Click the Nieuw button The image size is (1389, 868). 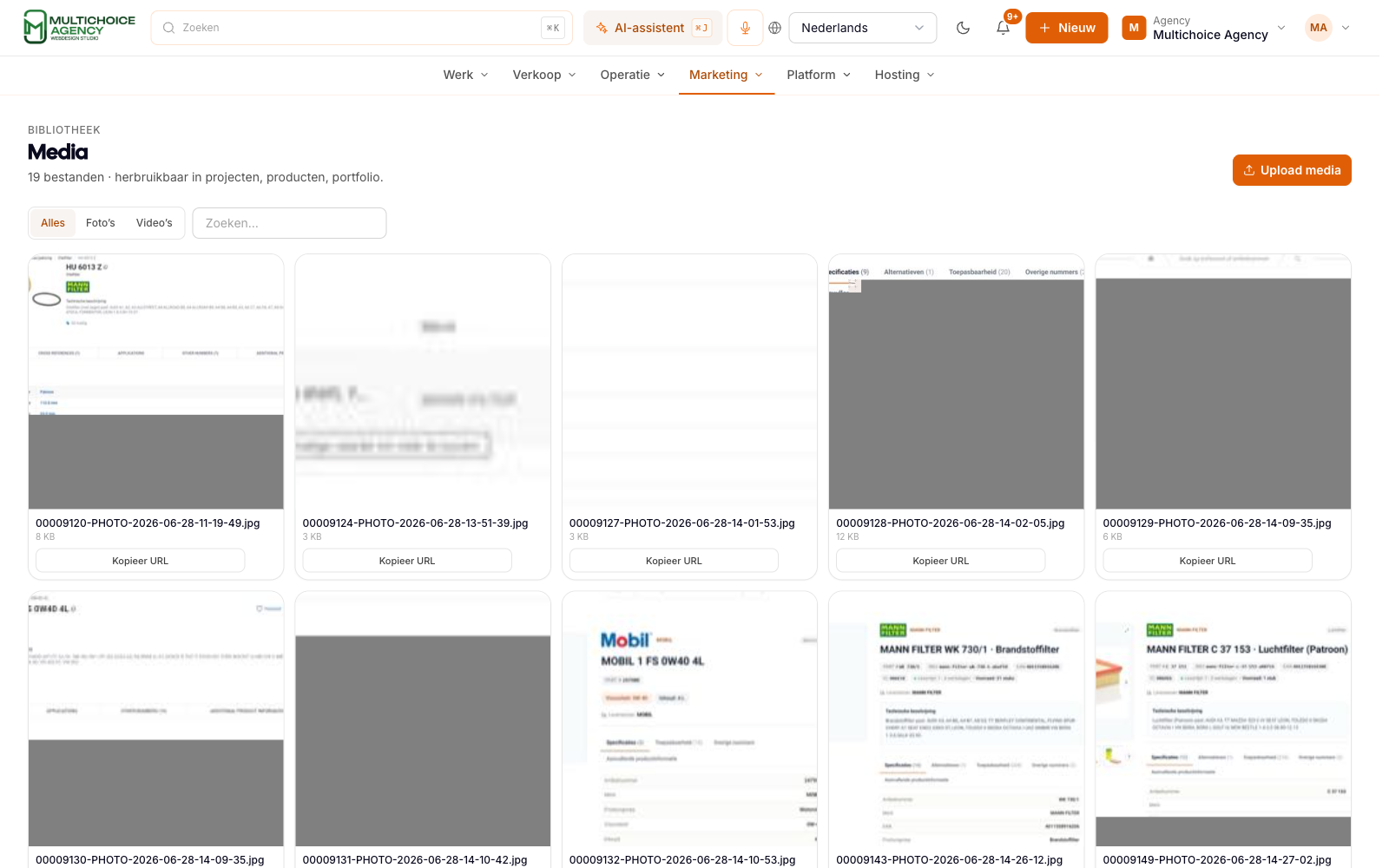[1066, 28]
